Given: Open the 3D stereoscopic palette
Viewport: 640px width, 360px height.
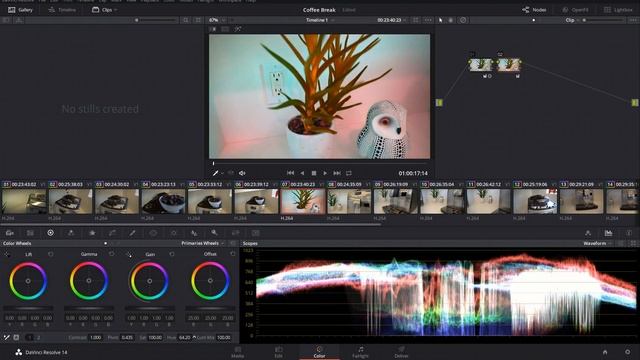Looking at the screenshot, I should tap(256, 233).
